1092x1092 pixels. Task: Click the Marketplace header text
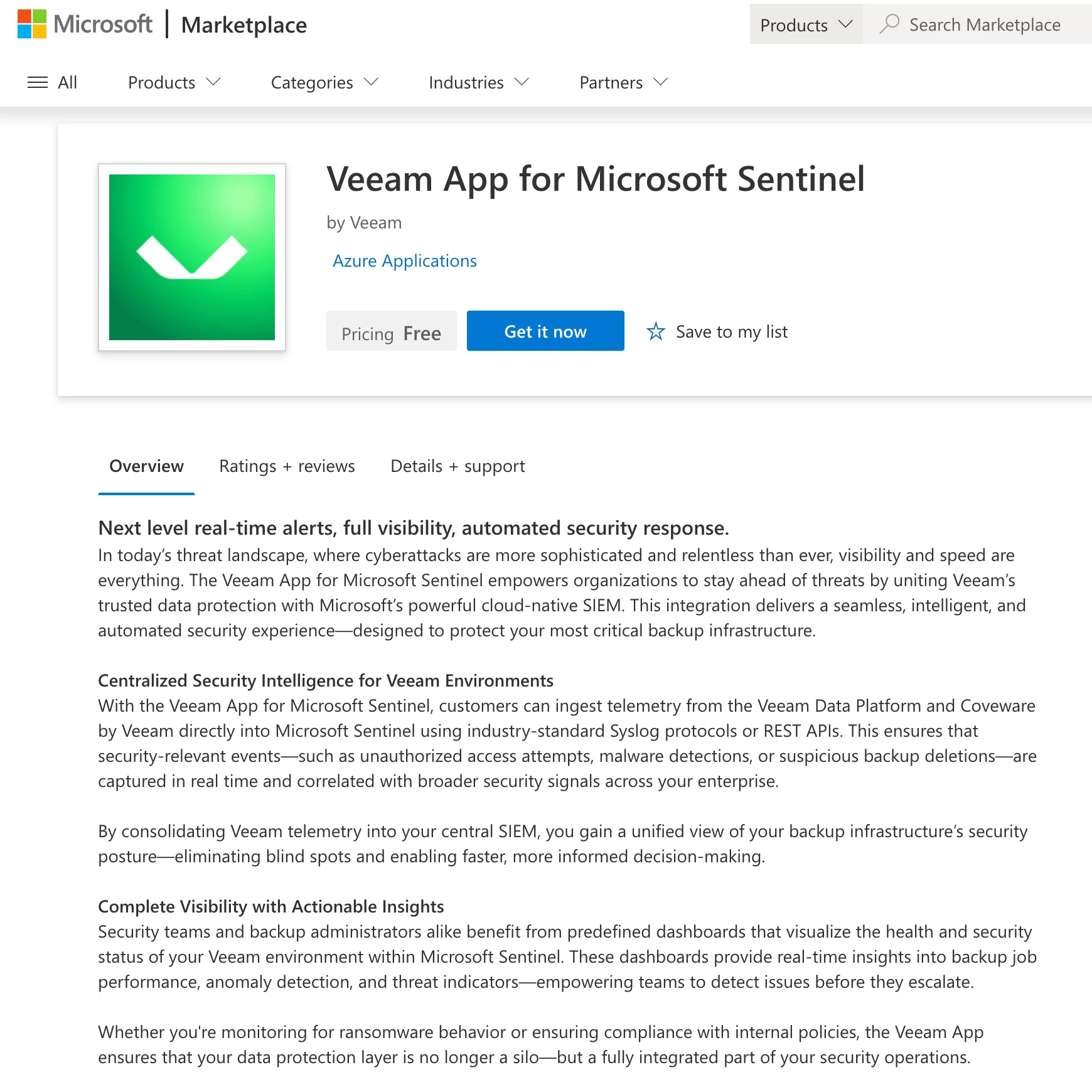click(x=244, y=25)
